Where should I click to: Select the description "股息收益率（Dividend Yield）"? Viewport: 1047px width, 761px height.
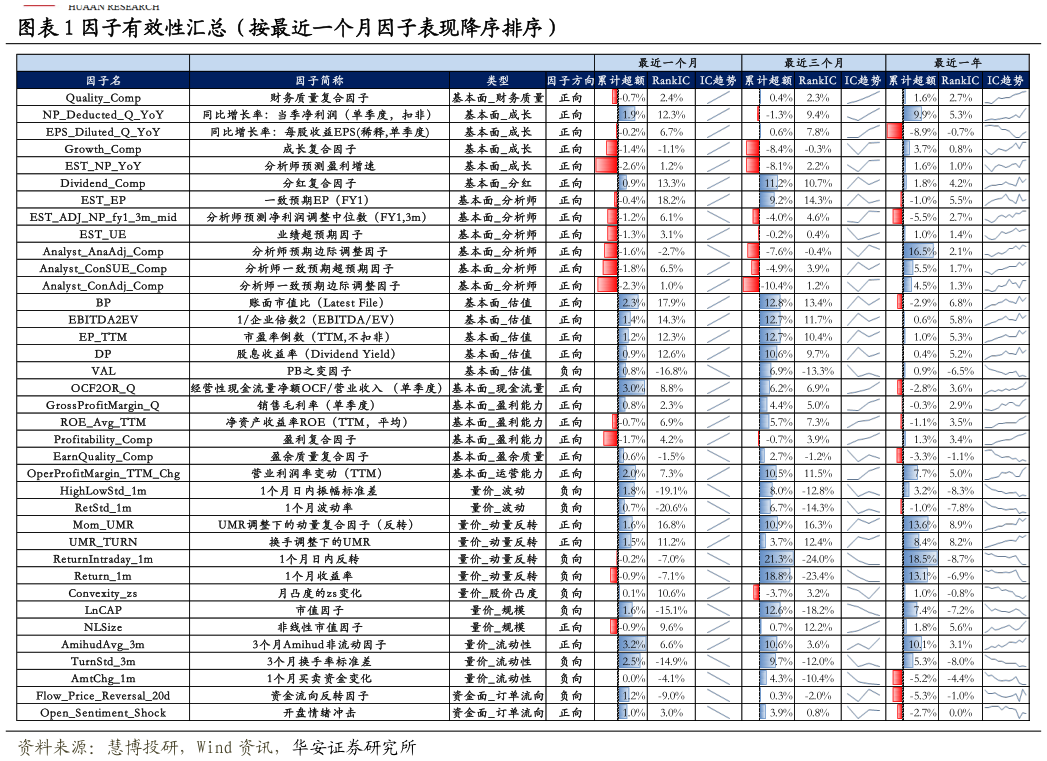click(319, 354)
